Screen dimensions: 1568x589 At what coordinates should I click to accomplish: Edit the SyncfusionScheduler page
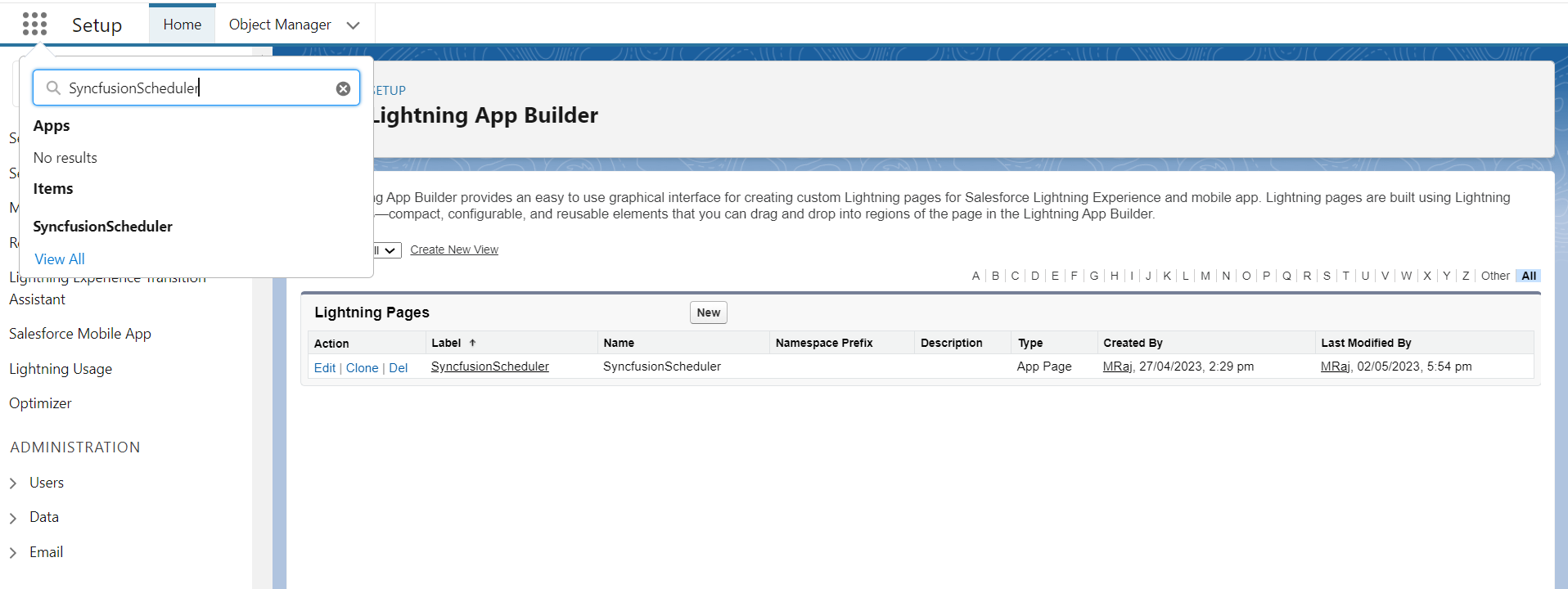325,368
